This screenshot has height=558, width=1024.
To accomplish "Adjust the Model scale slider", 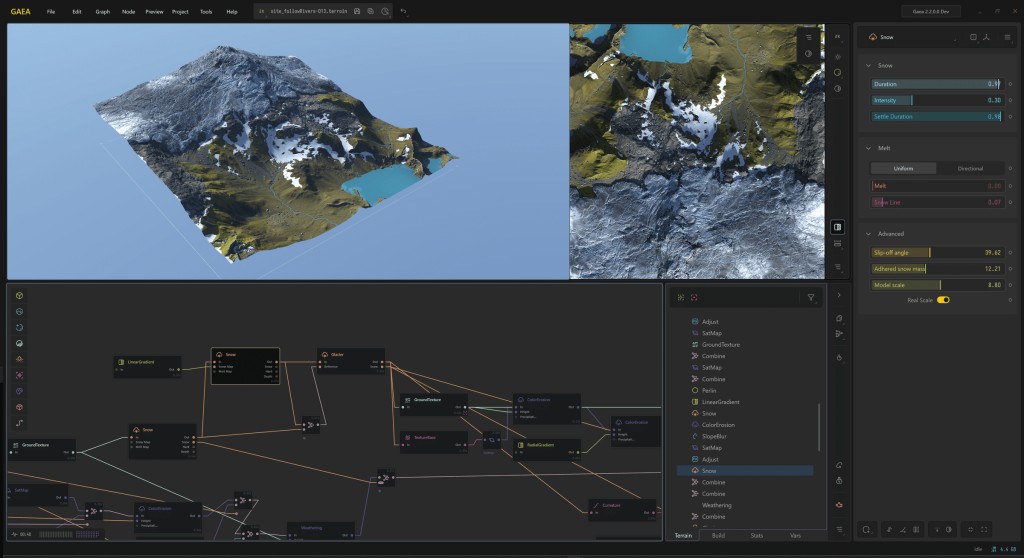I will pyautogui.click(x=936, y=285).
